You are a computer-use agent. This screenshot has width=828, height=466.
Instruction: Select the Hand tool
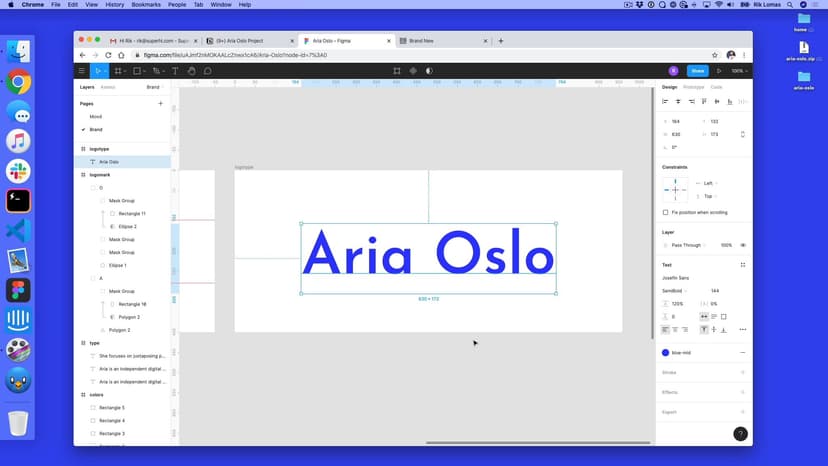[x=191, y=71]
